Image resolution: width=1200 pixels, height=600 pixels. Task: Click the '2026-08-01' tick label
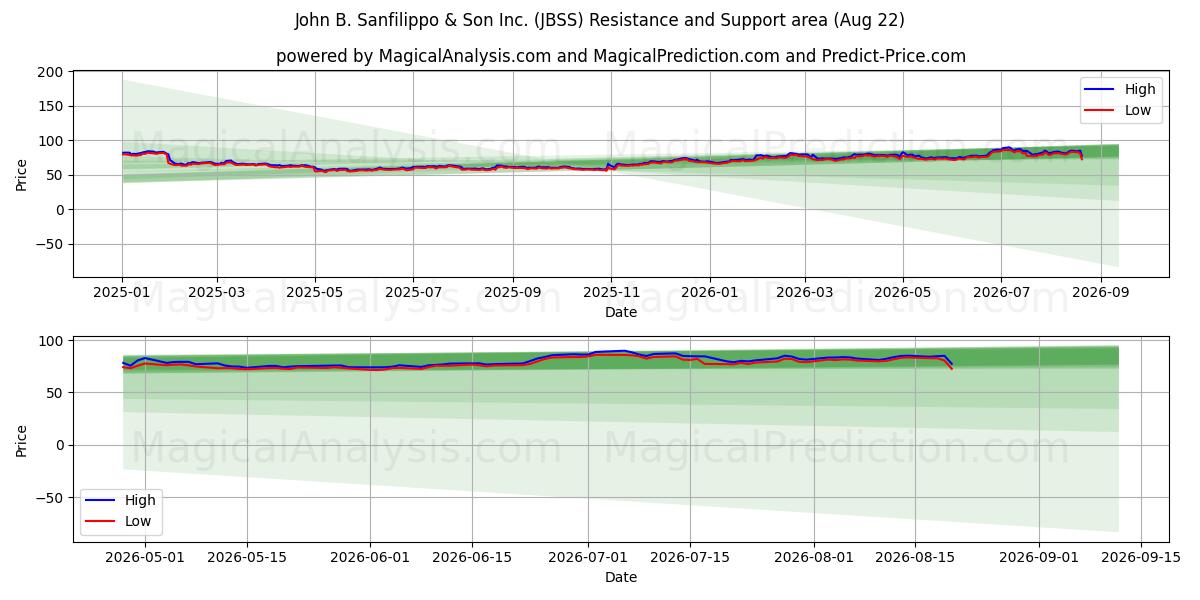click(x=813, y=558)
